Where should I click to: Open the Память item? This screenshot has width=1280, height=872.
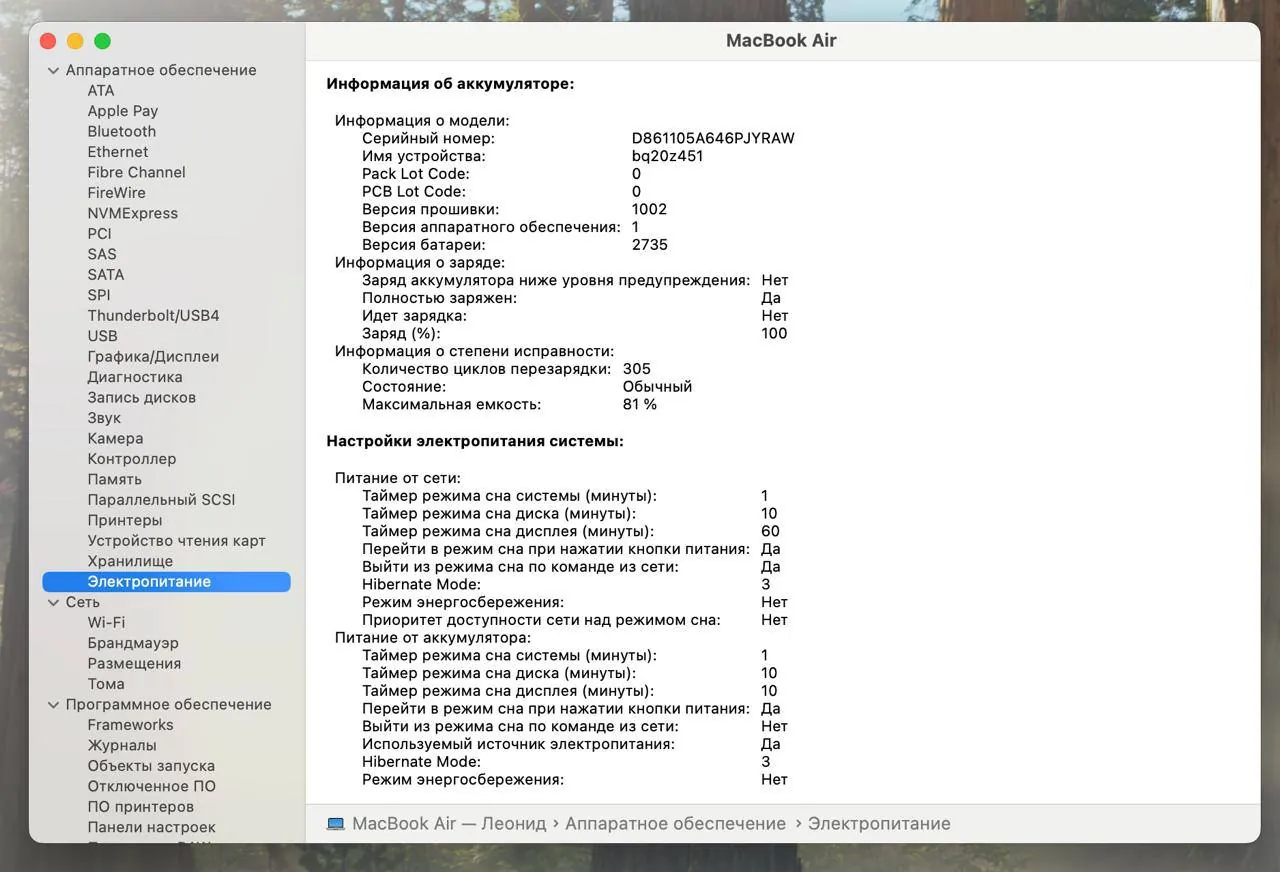point(115,479)
